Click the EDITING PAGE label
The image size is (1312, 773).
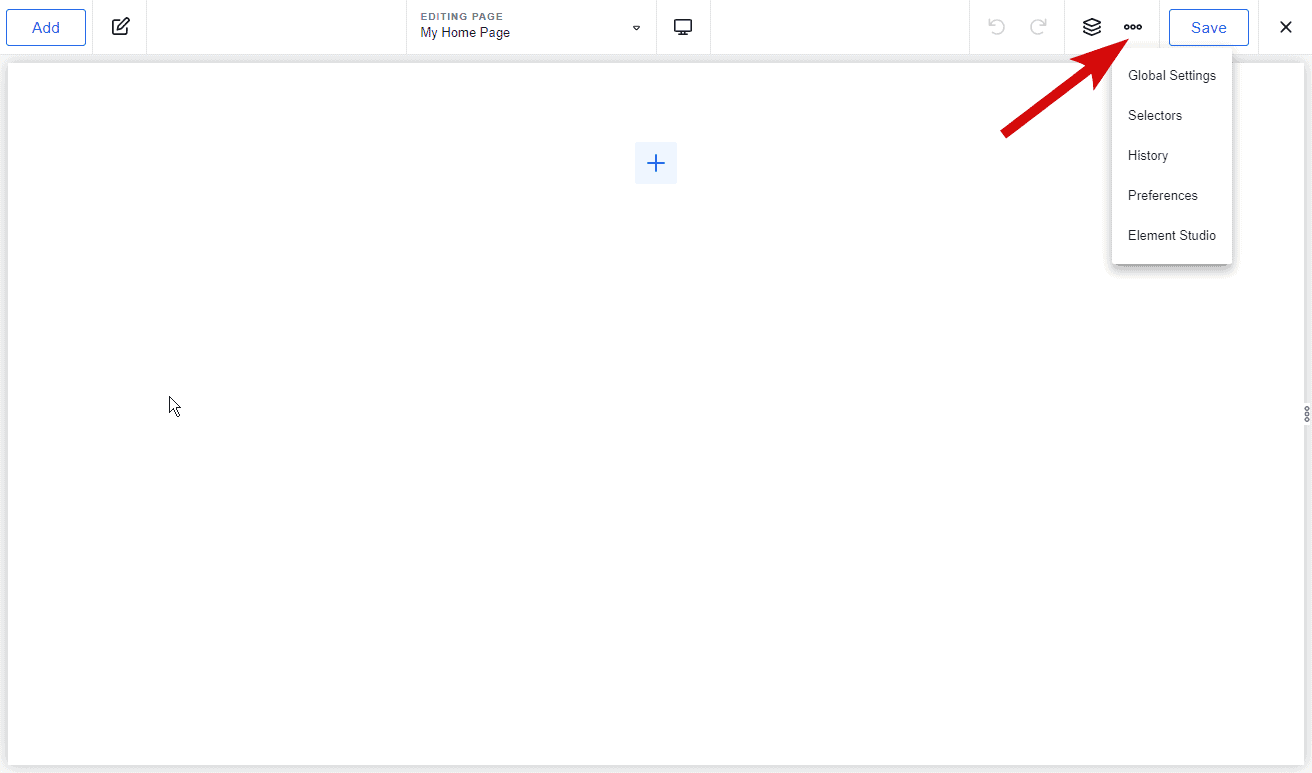[x=461, y=17]
